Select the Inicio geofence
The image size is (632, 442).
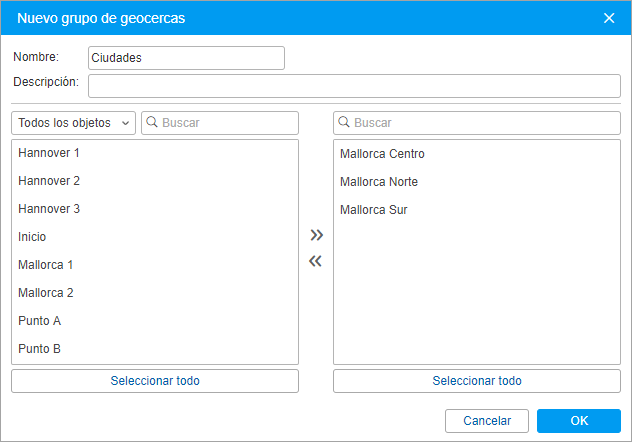click(155, 237)
